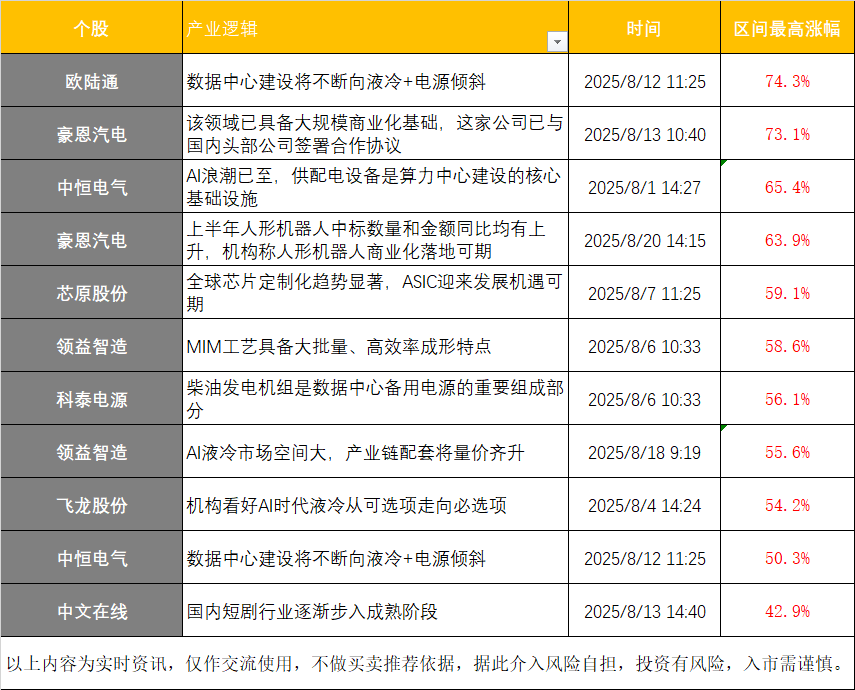The image size is (855, 690).
Task: Select the 中文在线 stock cell
Action: coord(92,610)
